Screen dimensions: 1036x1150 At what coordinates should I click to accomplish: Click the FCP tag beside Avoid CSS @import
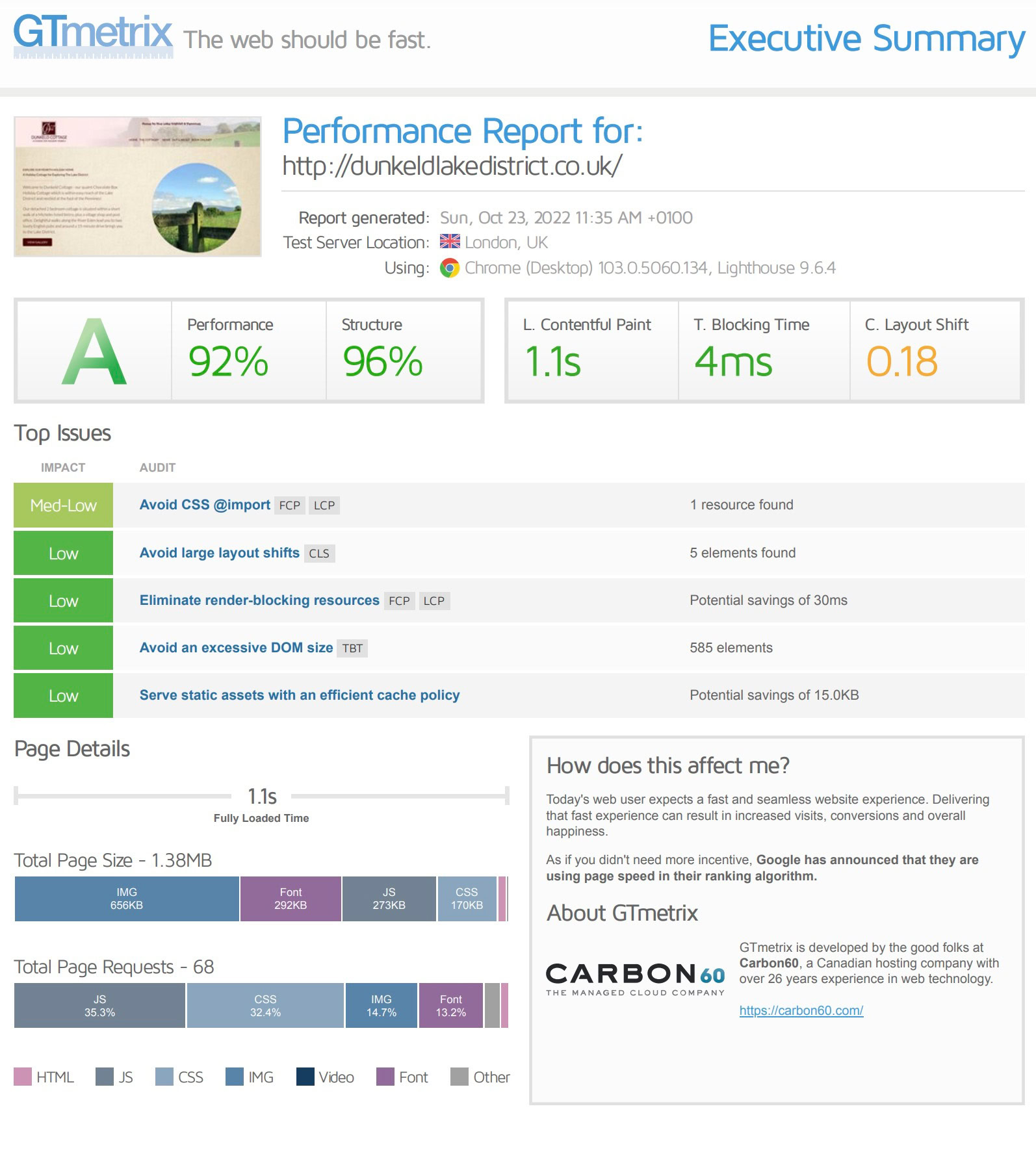click(289, 505)
